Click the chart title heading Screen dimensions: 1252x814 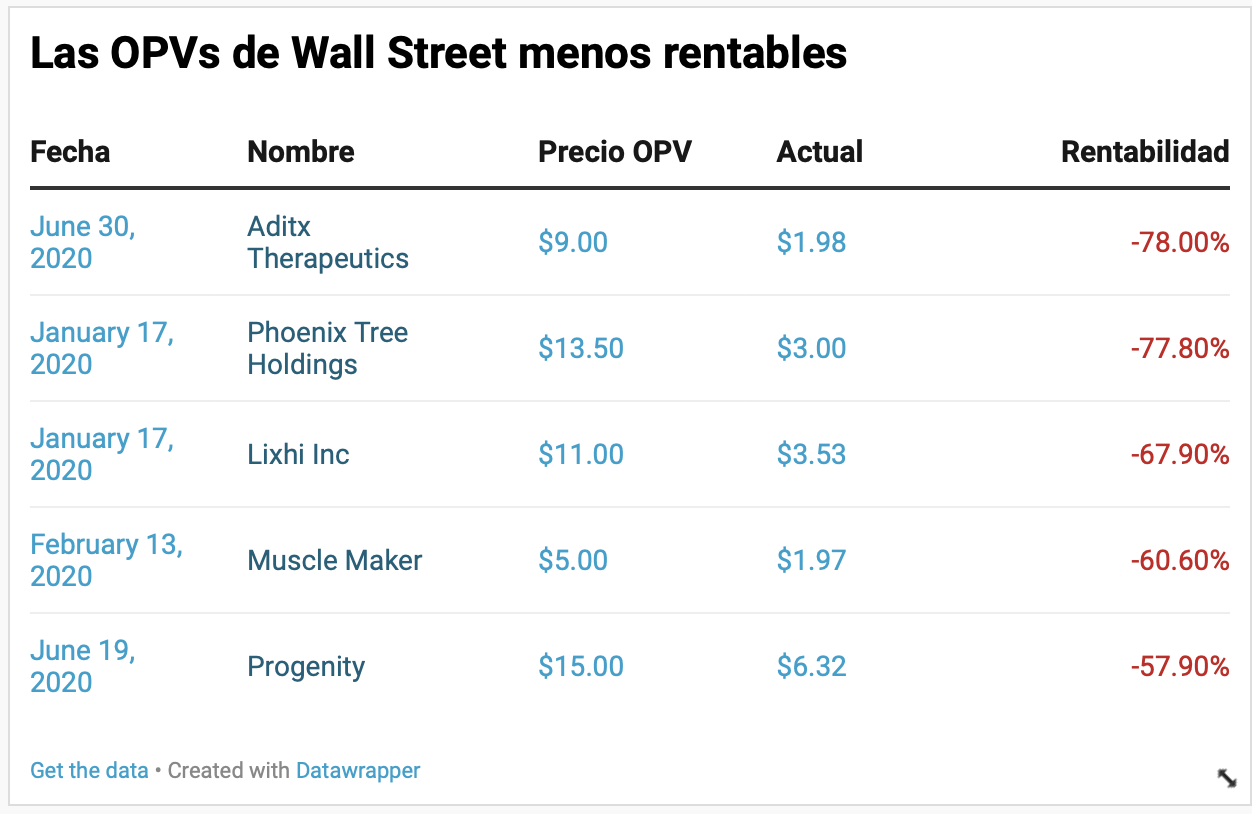(439, 54)
